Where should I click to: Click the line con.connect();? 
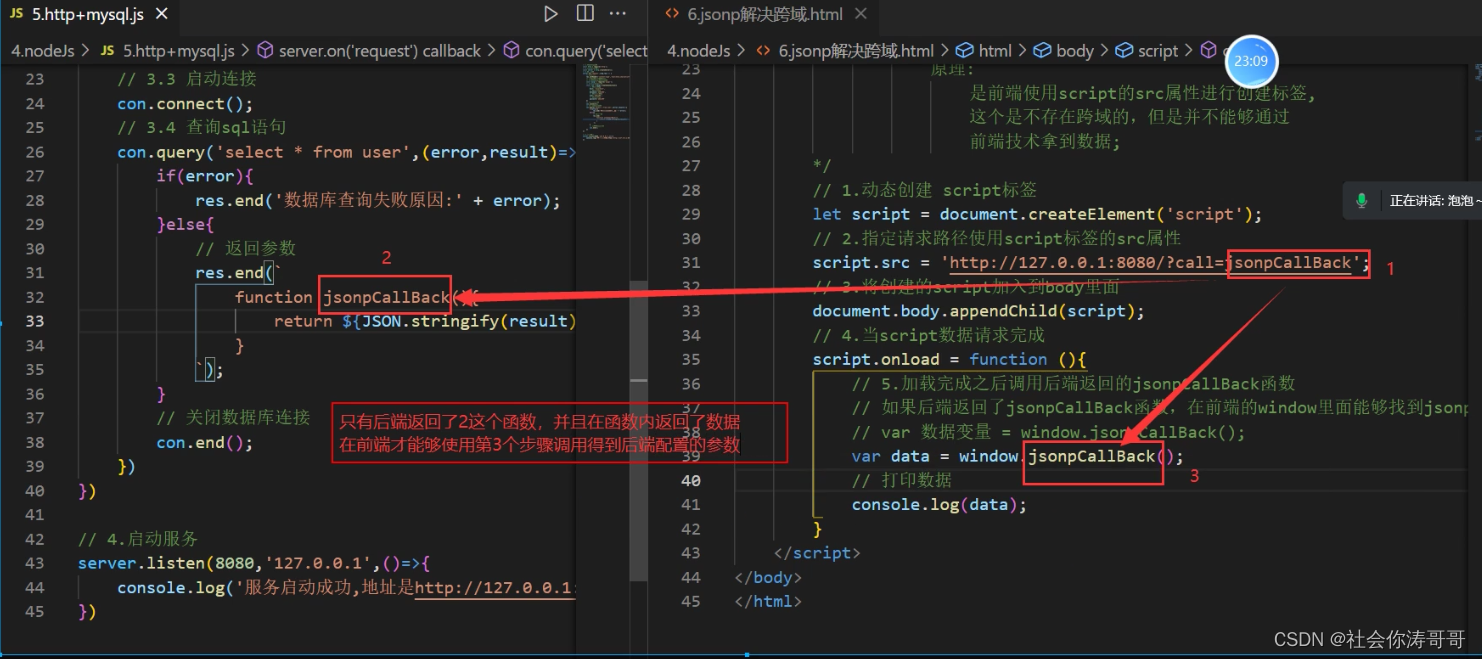point(185,104)
